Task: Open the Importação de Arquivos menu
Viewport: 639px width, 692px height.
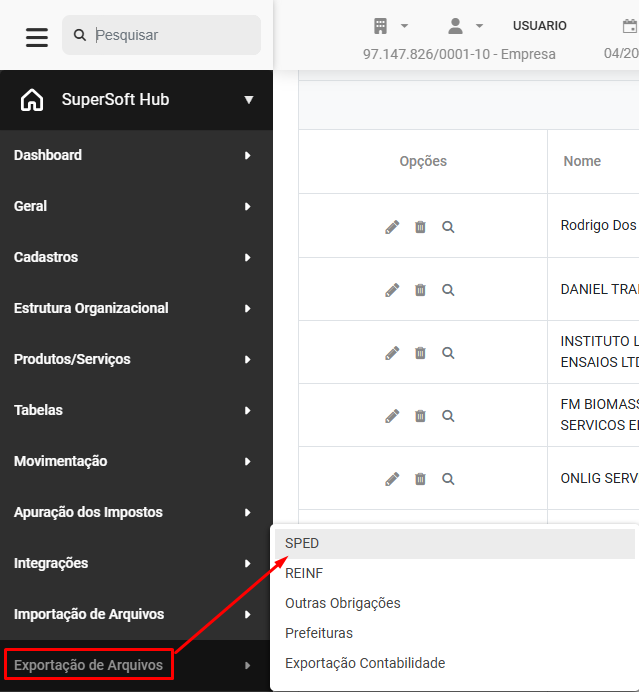Action: pos(136,614)
